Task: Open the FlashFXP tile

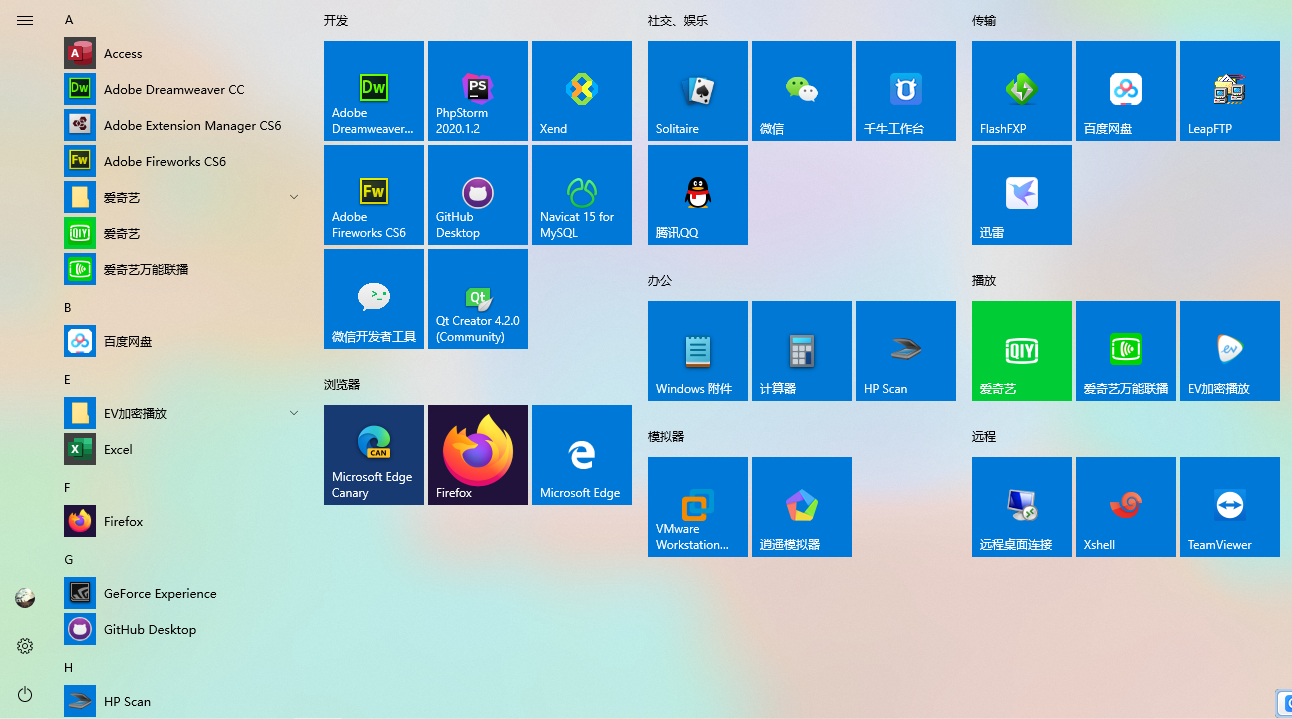Action: click(1022, 91)
